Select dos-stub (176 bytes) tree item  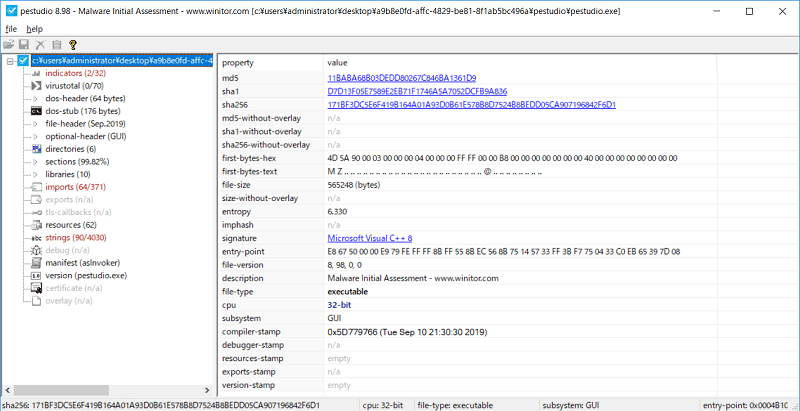pos(83,111)
